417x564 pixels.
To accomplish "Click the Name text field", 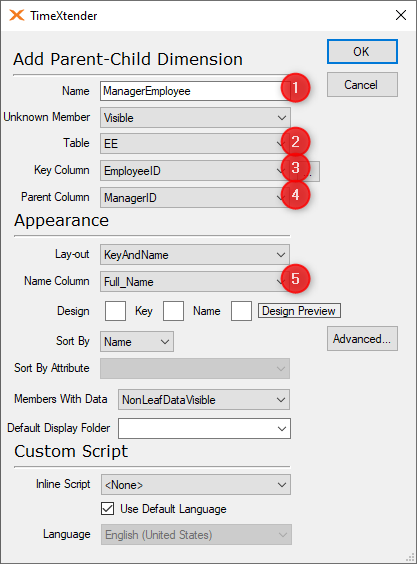I will pyautogui.click(x=195, y=91).
